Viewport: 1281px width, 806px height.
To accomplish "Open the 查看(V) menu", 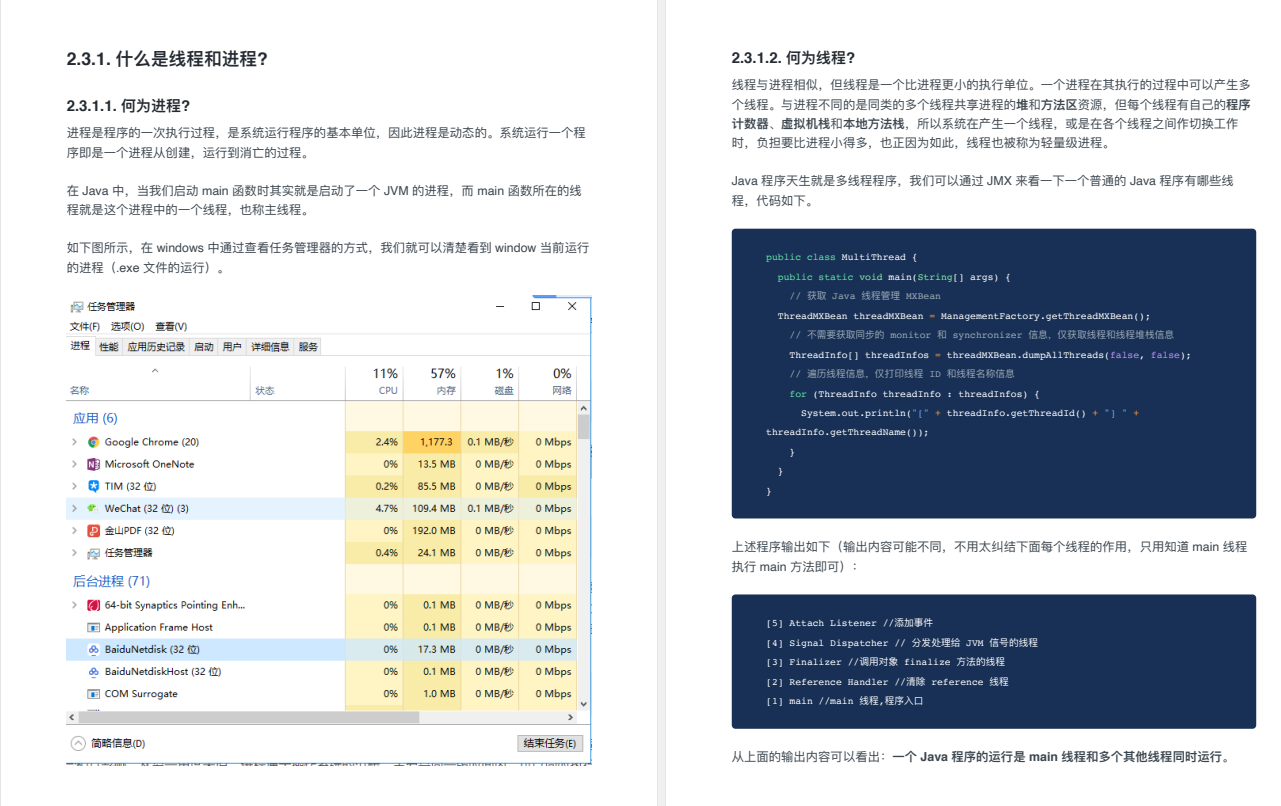I will click(171, 326).
